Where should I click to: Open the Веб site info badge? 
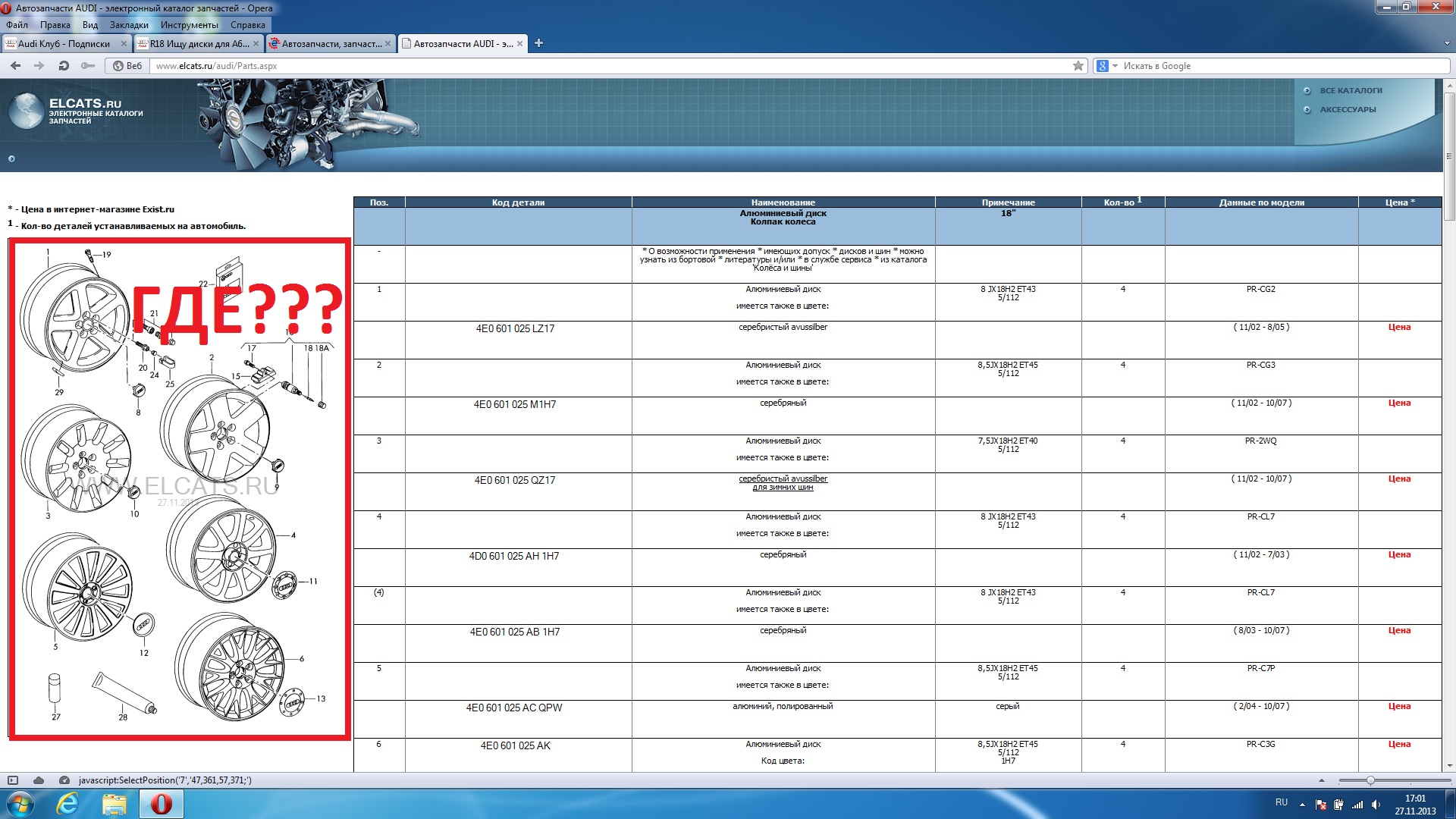coord(127,66)
